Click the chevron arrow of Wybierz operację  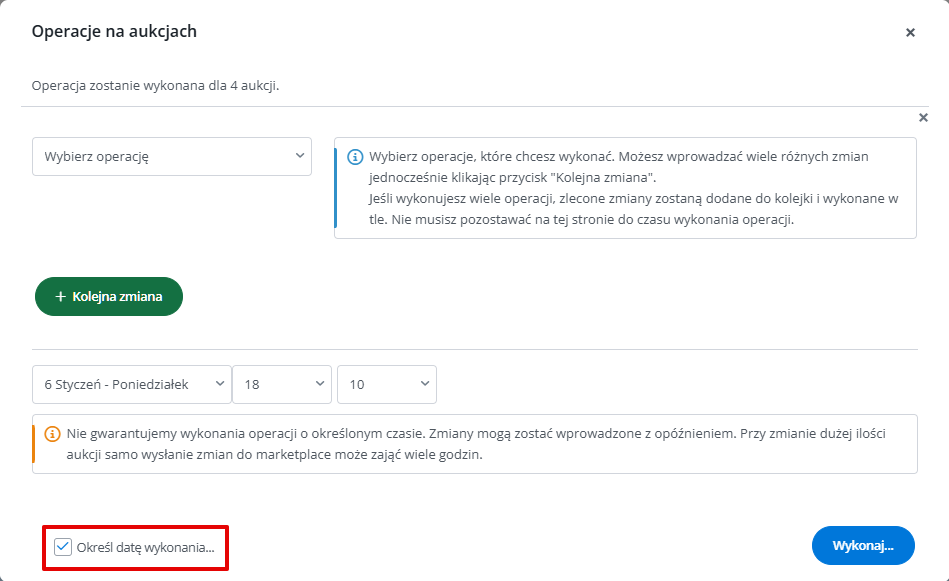[x=300, y=156]
